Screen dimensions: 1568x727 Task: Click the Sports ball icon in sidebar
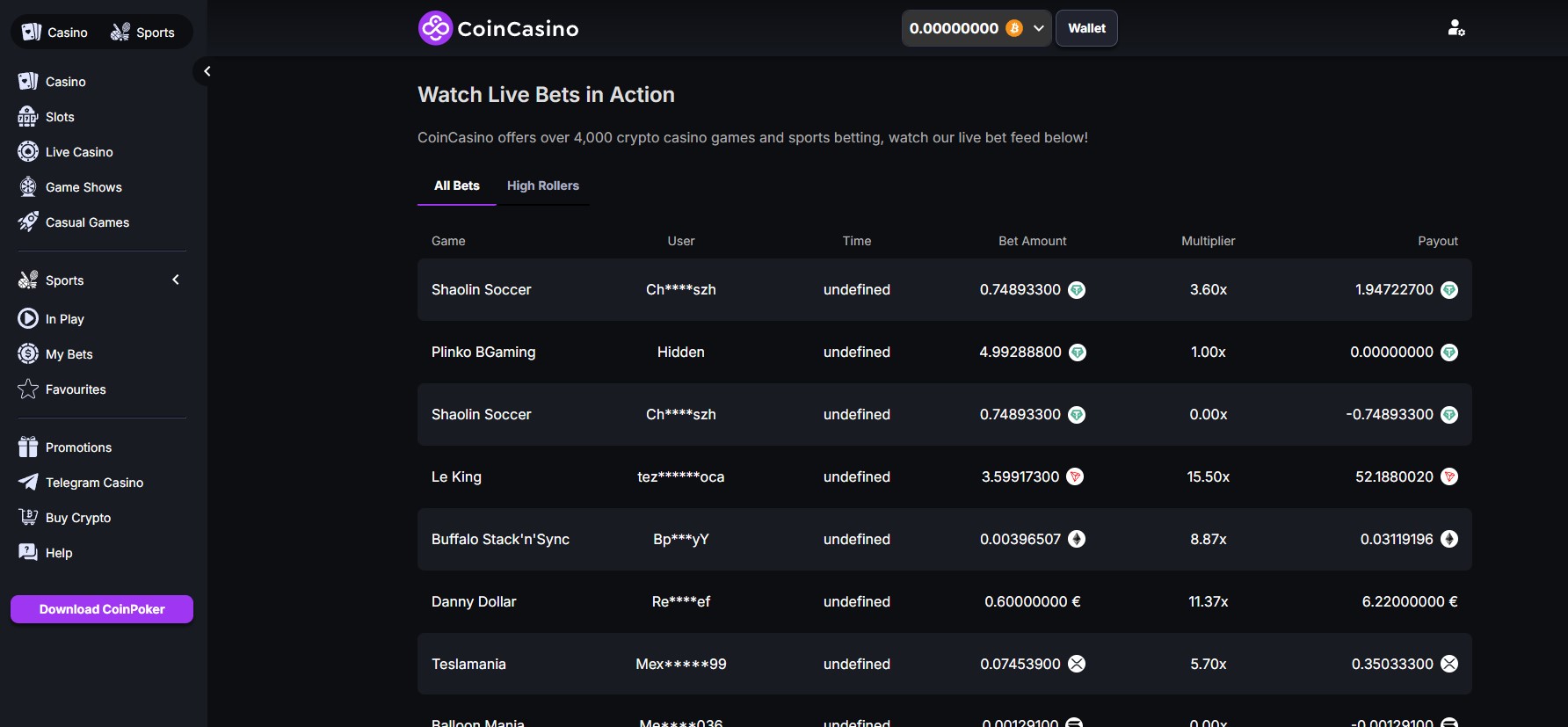point(28,280)
